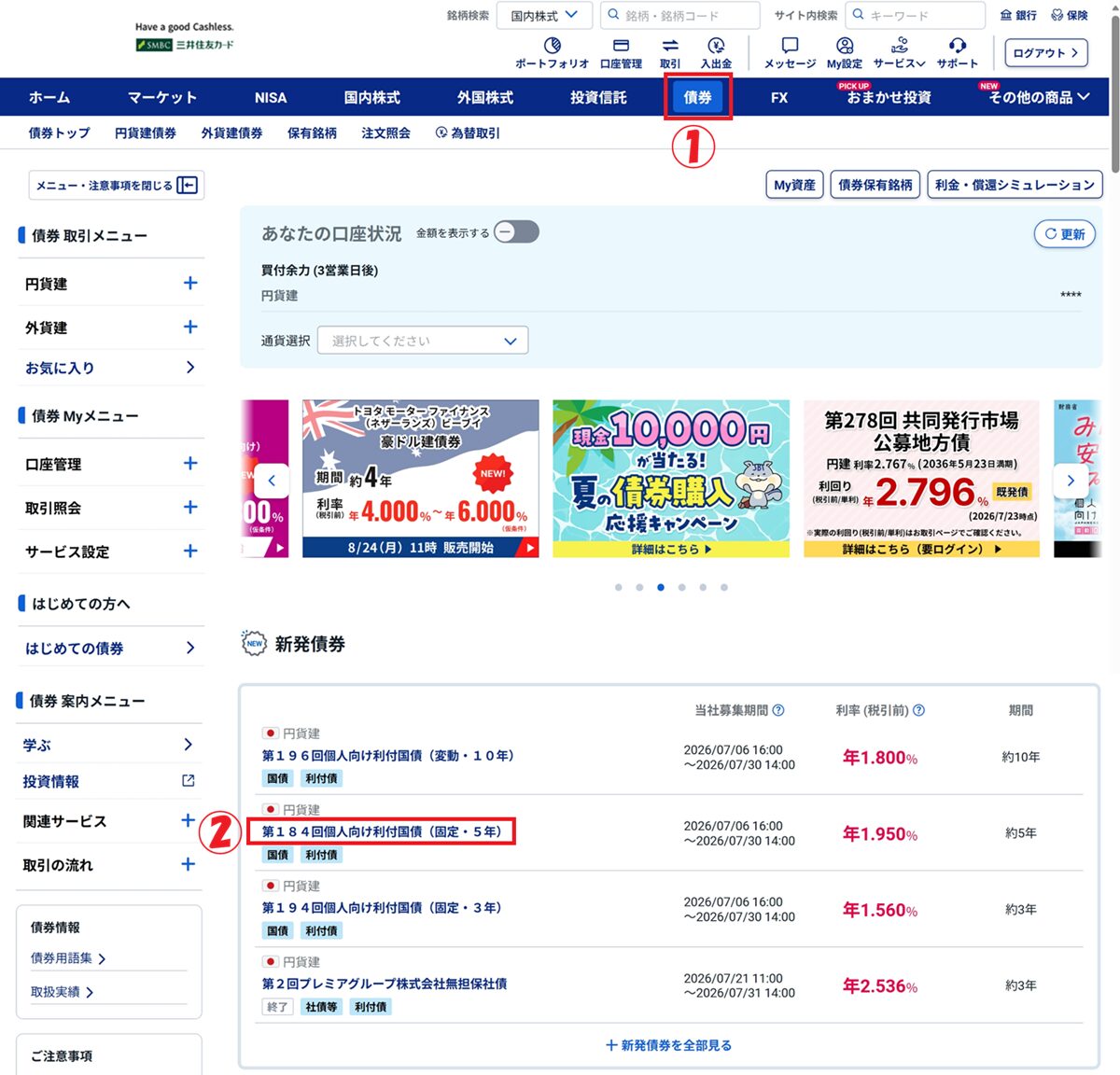
Task: Open 第196回個人向け利付国債（変動・10年） link
Action: [388, 755]
